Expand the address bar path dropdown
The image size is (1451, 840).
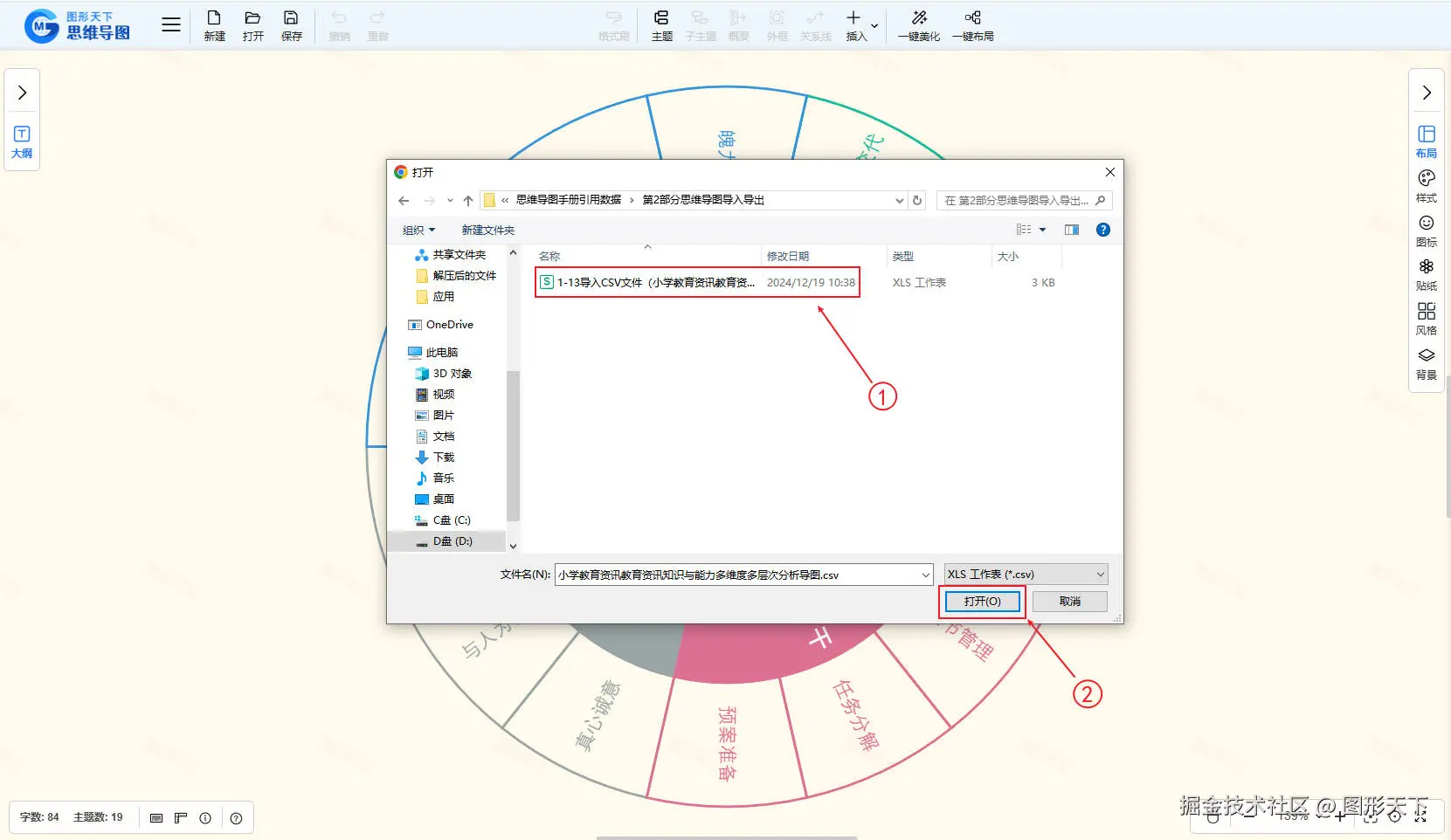point(899,201)
